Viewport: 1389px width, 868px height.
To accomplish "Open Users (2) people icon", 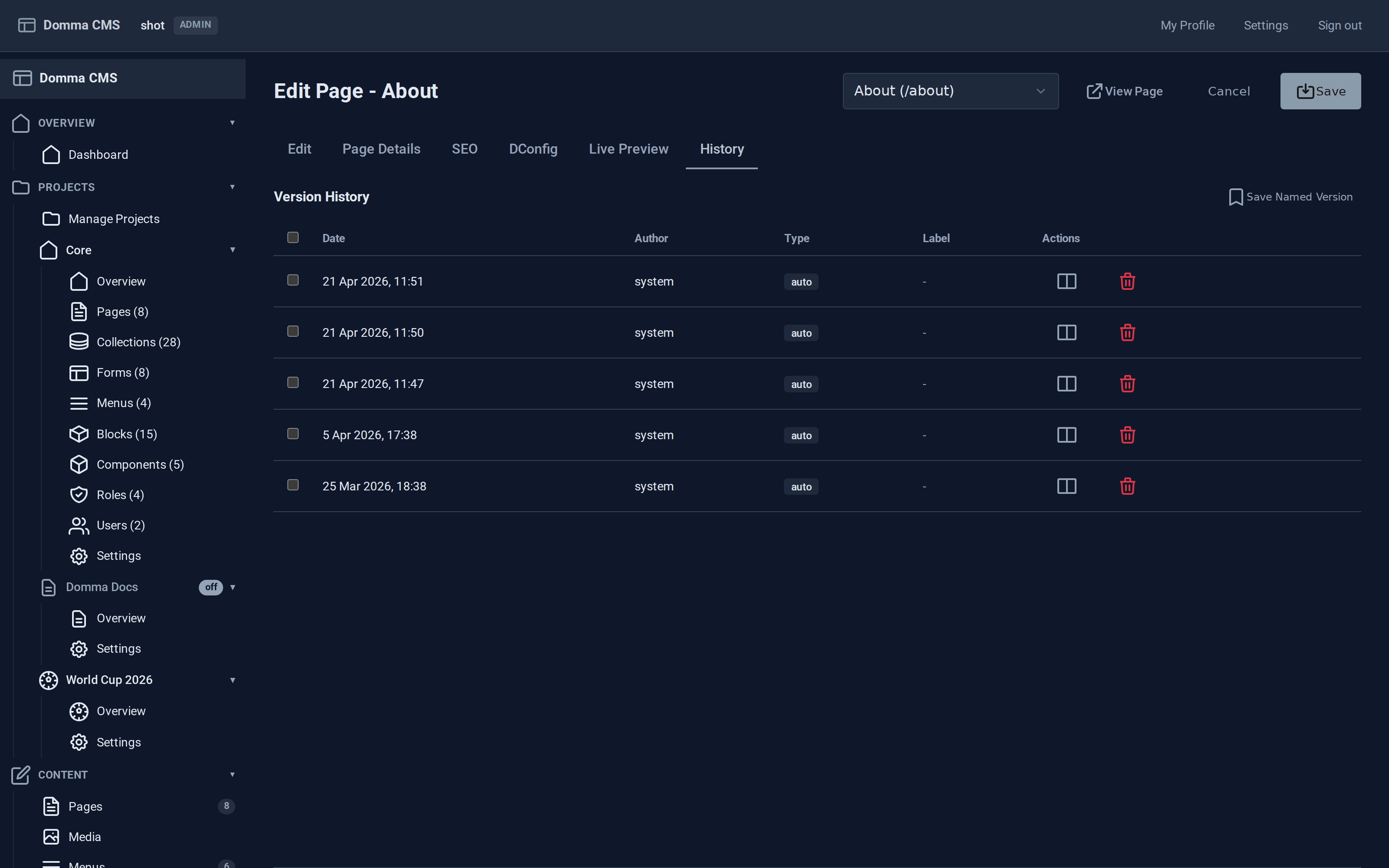I will tap(79, 525).
